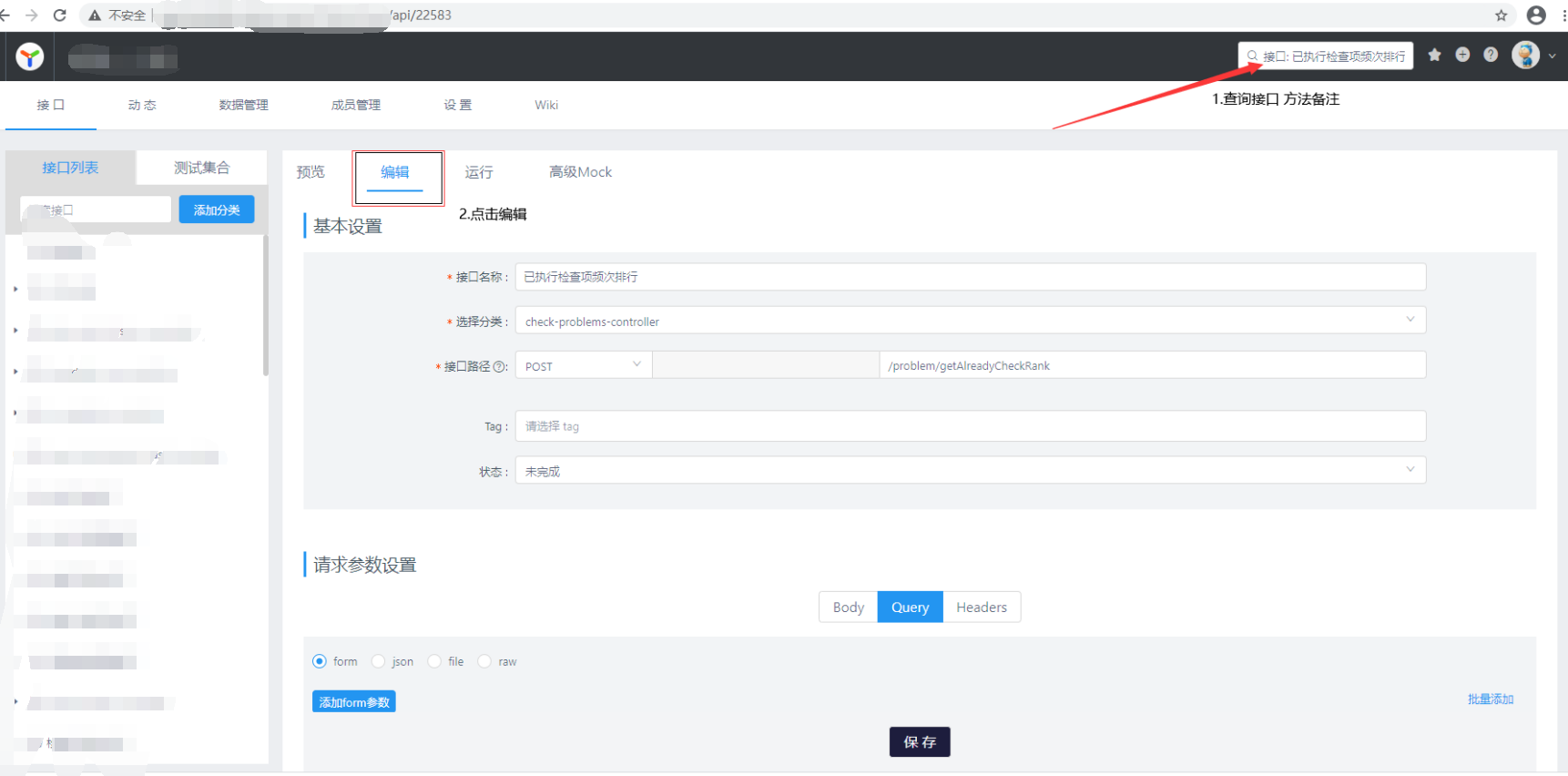Open the 选择分类 dropdown

click(971, 321)
